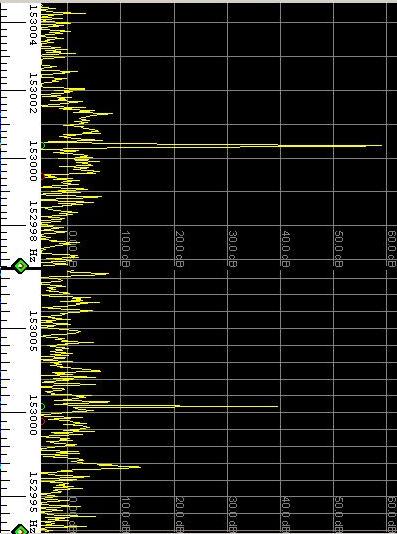Select green circle marker at upper plot's main peak
Image resolution: width=397 pixels, height=534 pixels.
(x=43, y=146)
